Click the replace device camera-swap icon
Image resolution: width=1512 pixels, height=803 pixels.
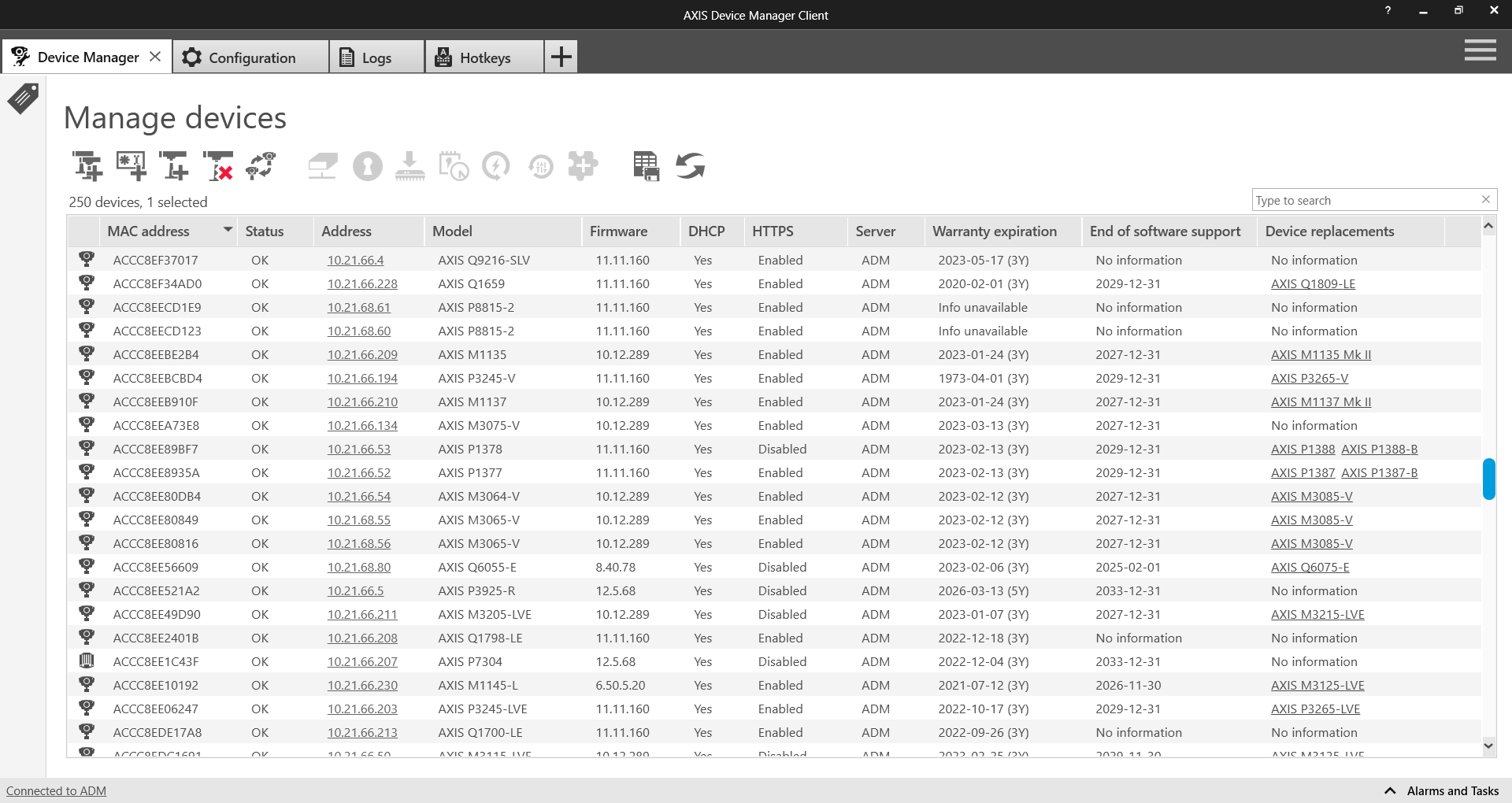261,166
